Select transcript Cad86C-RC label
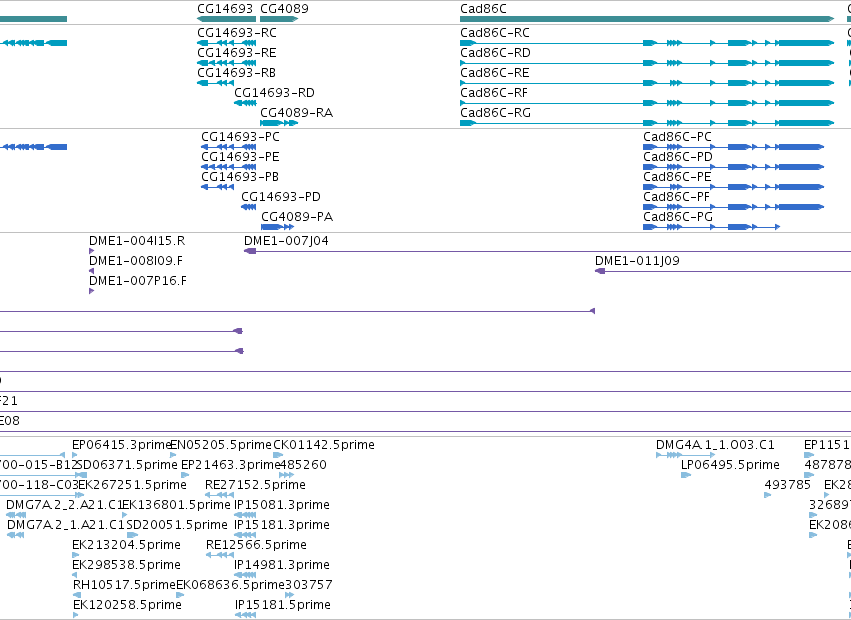Viewport: 851px width, 620px height. (x=495, y=33)
